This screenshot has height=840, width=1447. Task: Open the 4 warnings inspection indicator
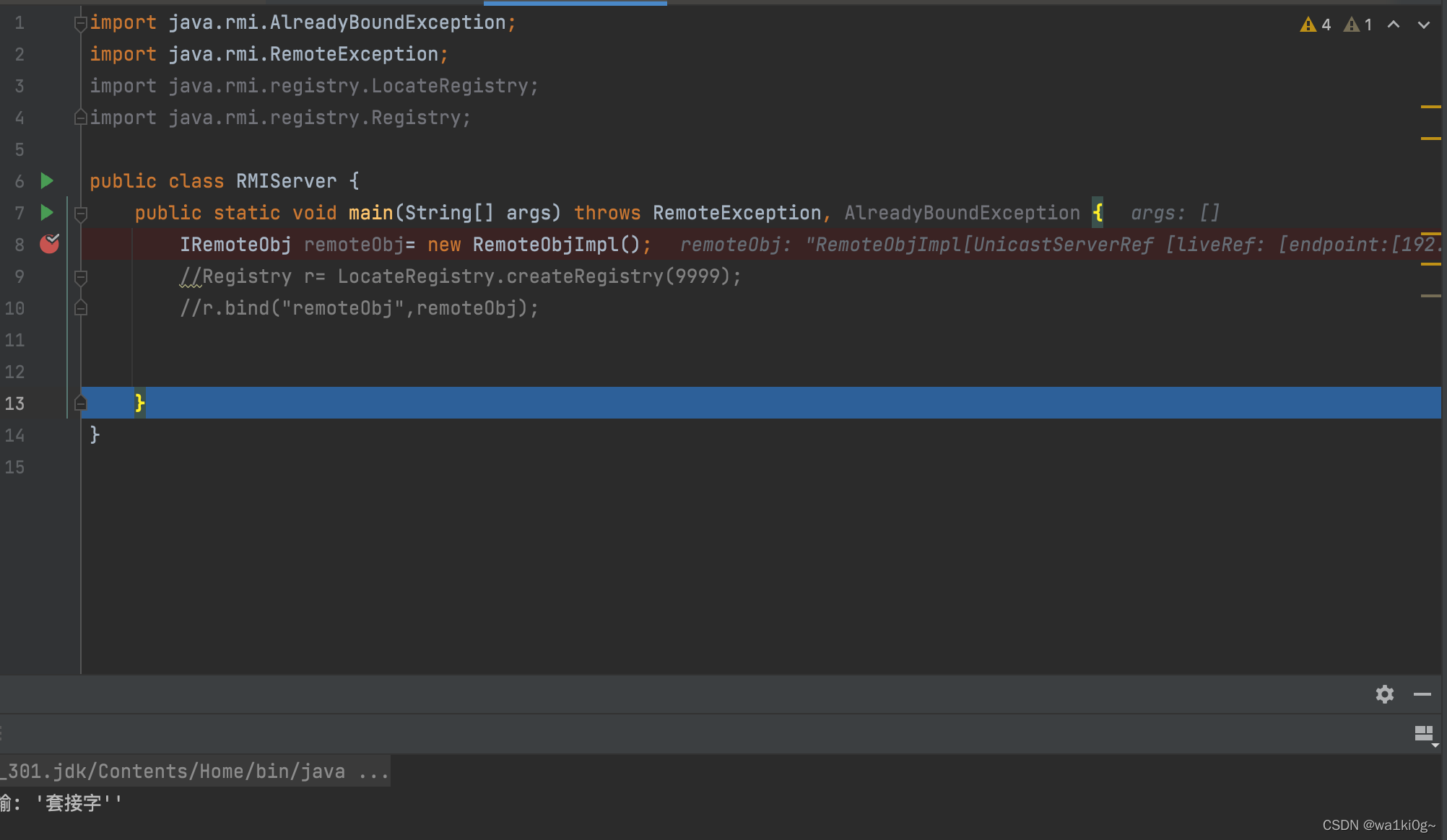pos(1316,25)
